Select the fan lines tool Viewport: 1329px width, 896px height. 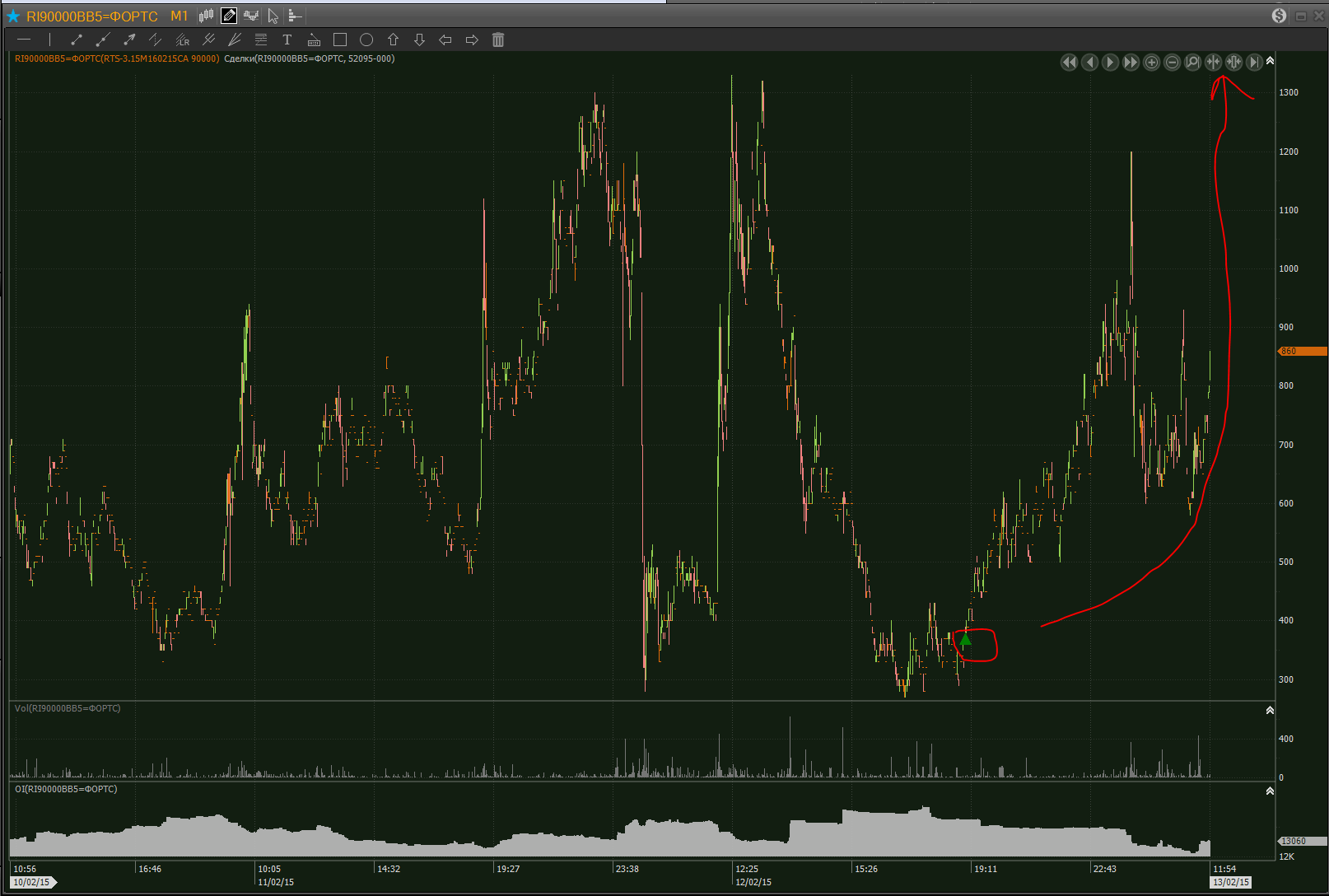235,40
